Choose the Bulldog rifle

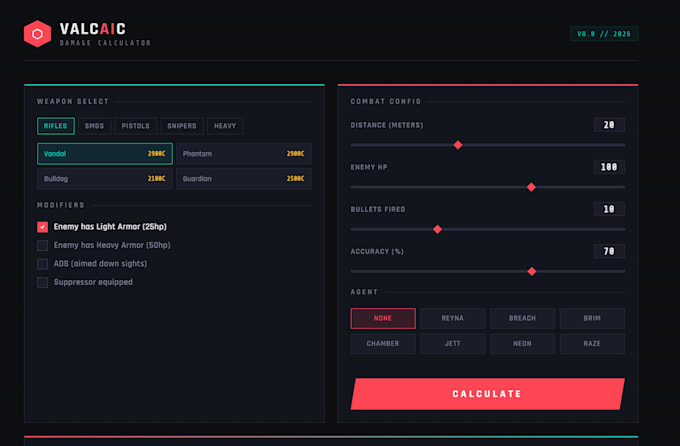(105, 179)
